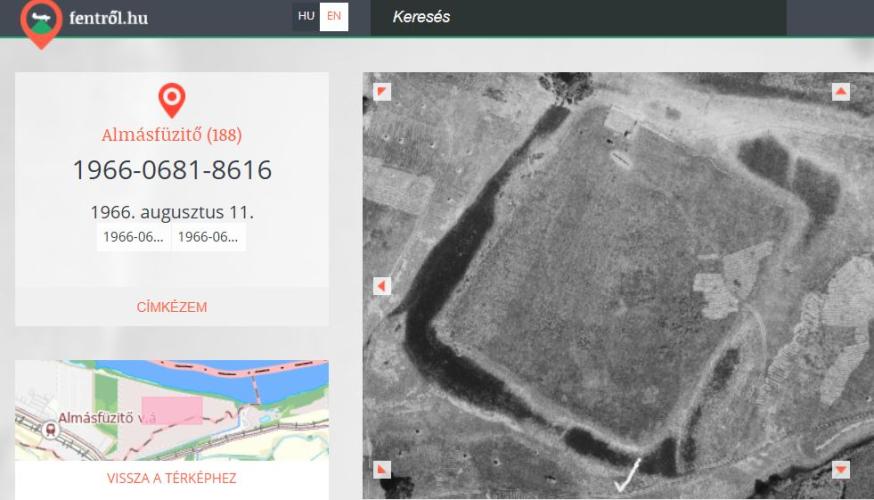Screen dimensions: 874x500
Task: Focus the Keresés search field
Action: (x=578, y=17)
